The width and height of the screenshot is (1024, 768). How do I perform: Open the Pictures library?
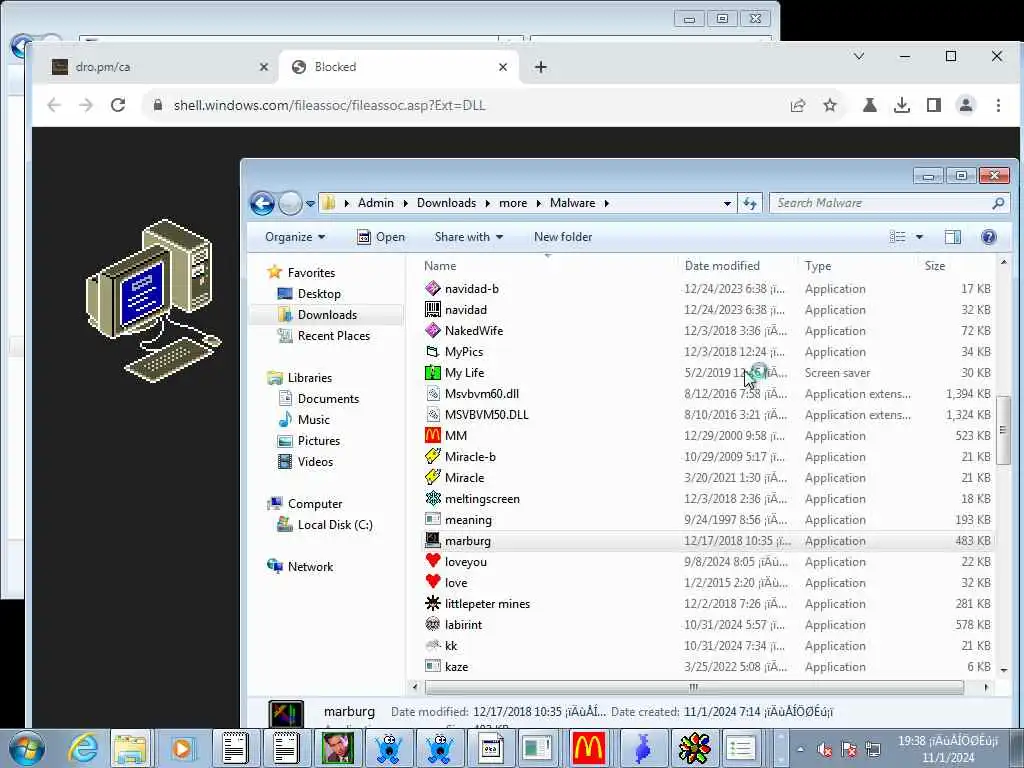pyautogui.click(x=319, y=441)
